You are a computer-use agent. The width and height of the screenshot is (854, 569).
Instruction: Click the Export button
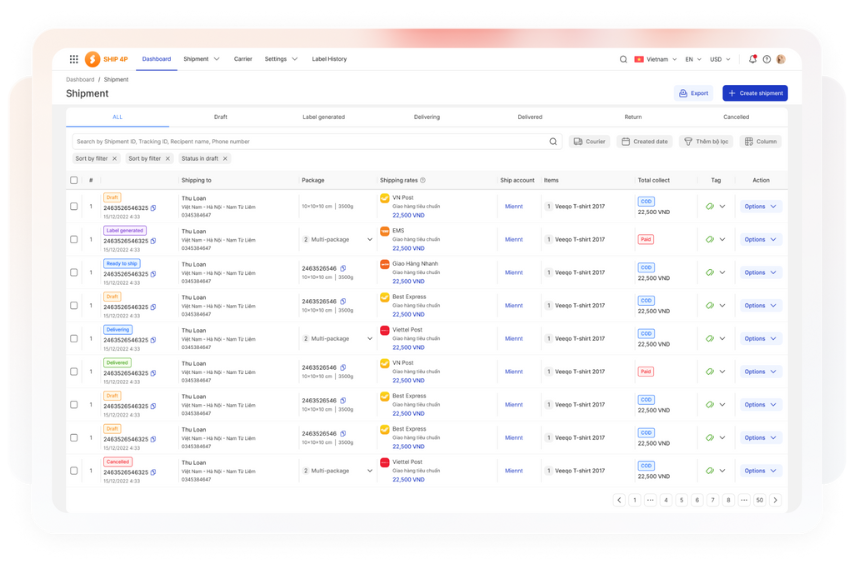694,93
